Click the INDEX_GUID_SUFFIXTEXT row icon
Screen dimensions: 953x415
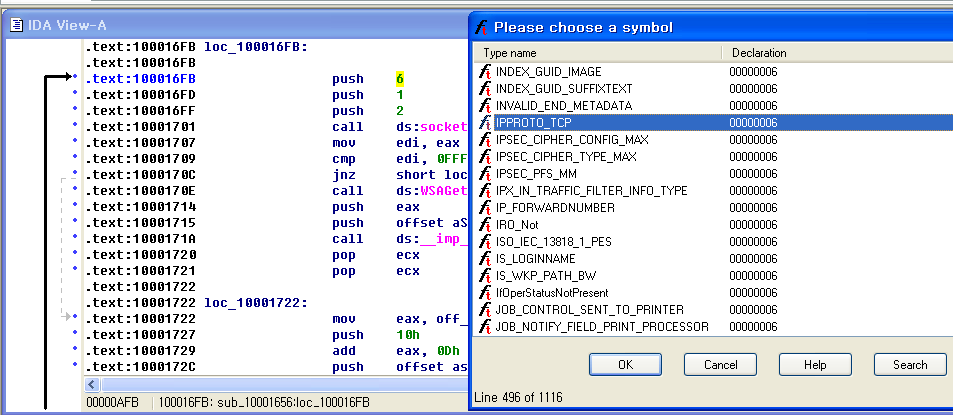[x=484, y=89]
